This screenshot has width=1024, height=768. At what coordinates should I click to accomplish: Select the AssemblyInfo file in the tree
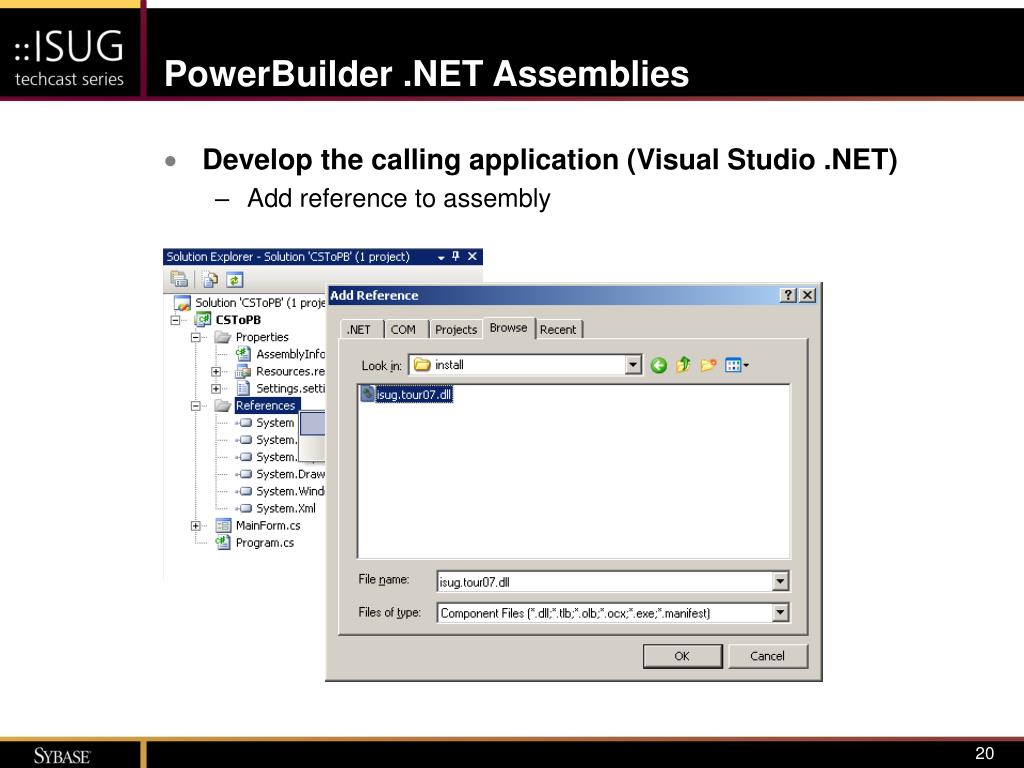pos(280,354)
